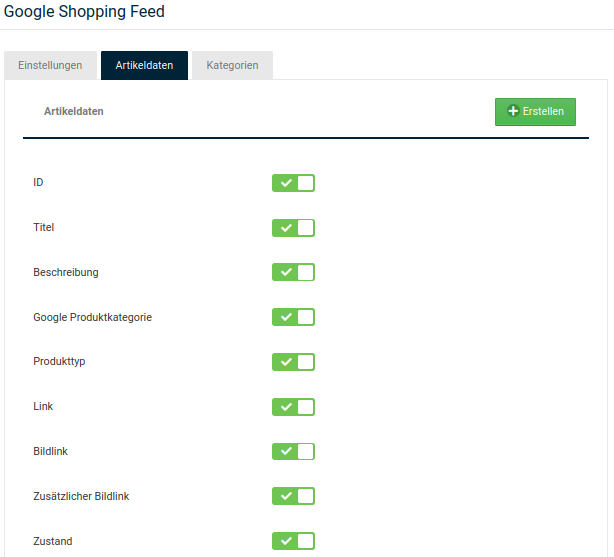614x557 pixels.
Task: Toggle the Bildlink switch
Action: [293, 452]
